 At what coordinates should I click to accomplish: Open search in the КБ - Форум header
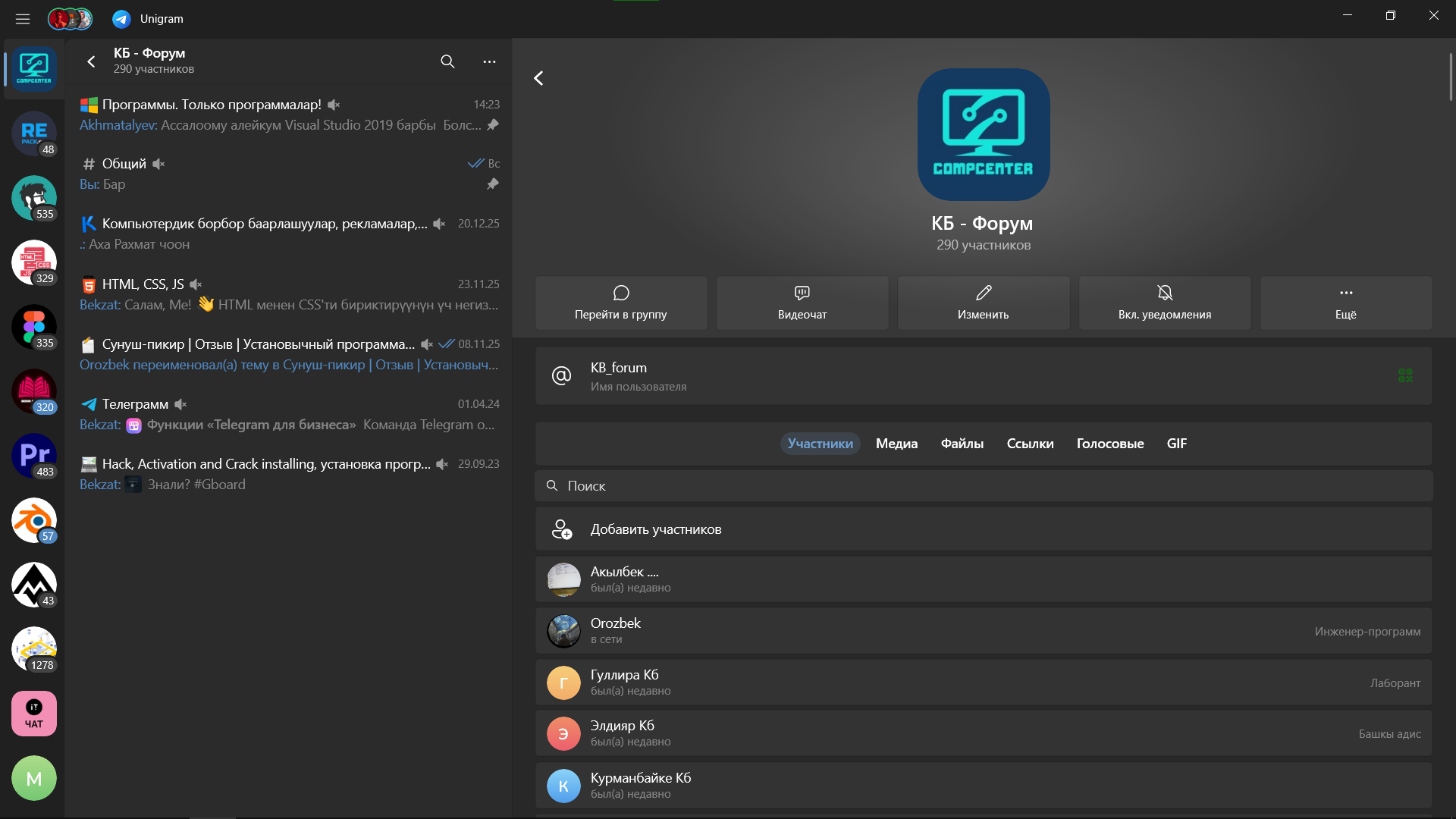coord(447,61)
